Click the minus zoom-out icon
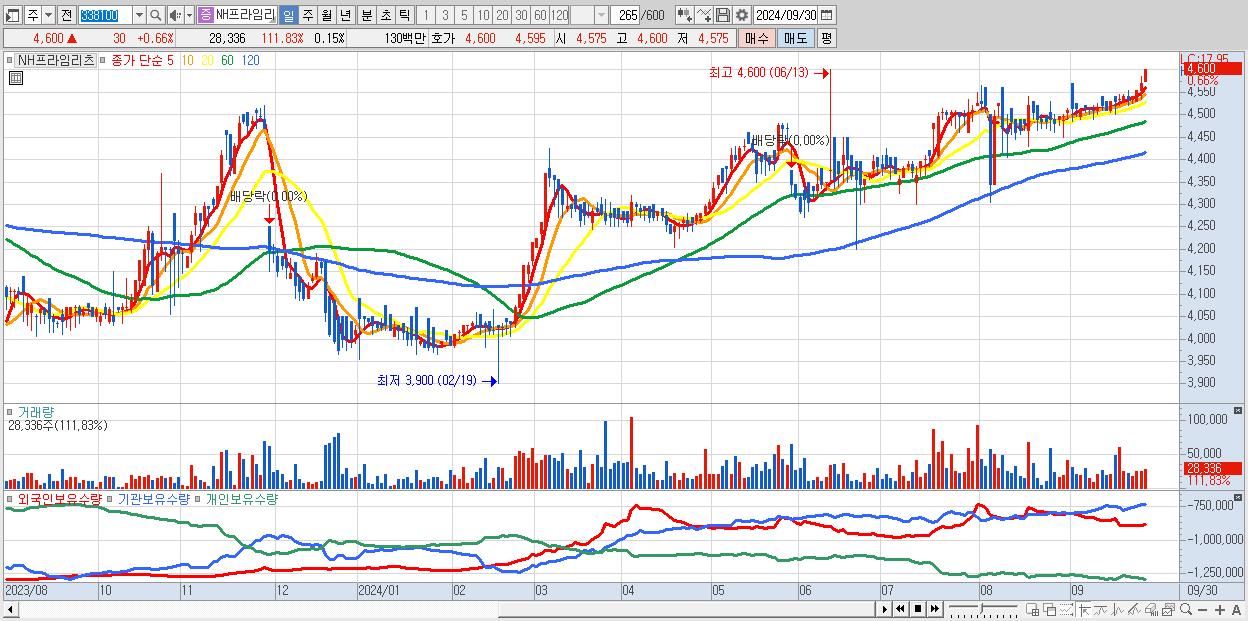This screenshot has width=1248, height=621. click(x=1202, y=609)
